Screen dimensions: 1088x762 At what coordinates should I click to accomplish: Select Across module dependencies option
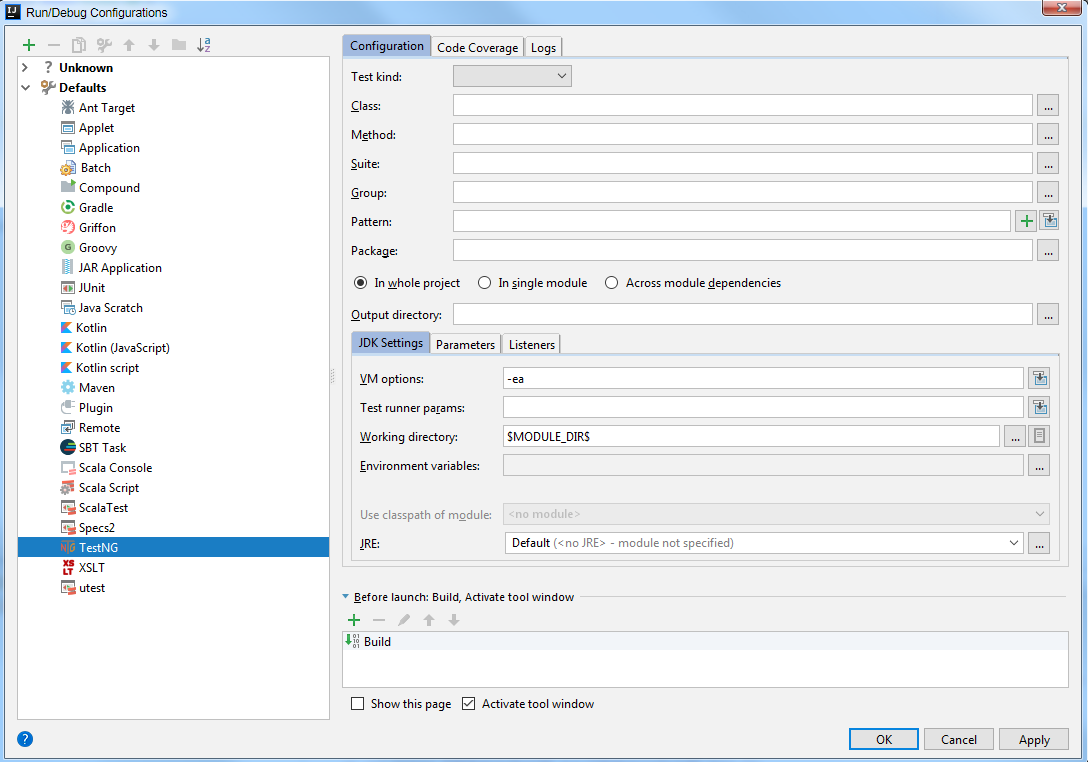[611, 282]
